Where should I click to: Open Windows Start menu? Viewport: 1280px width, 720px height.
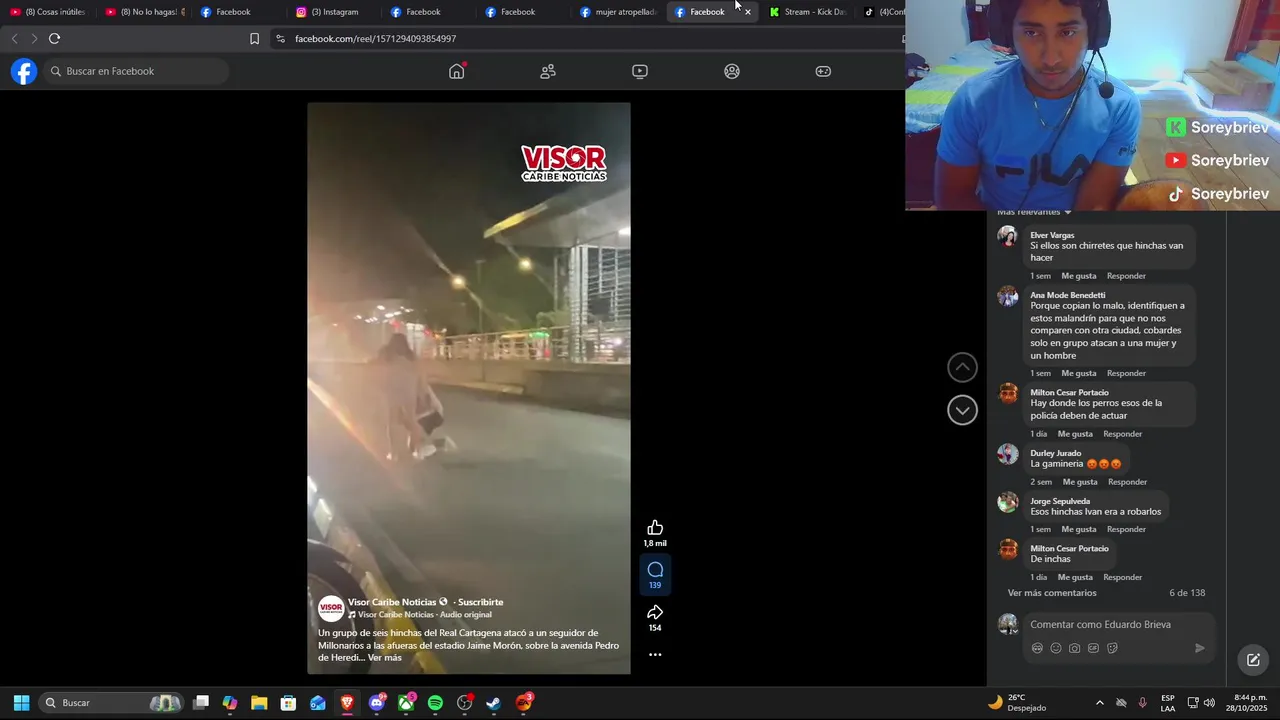(21, 703)
